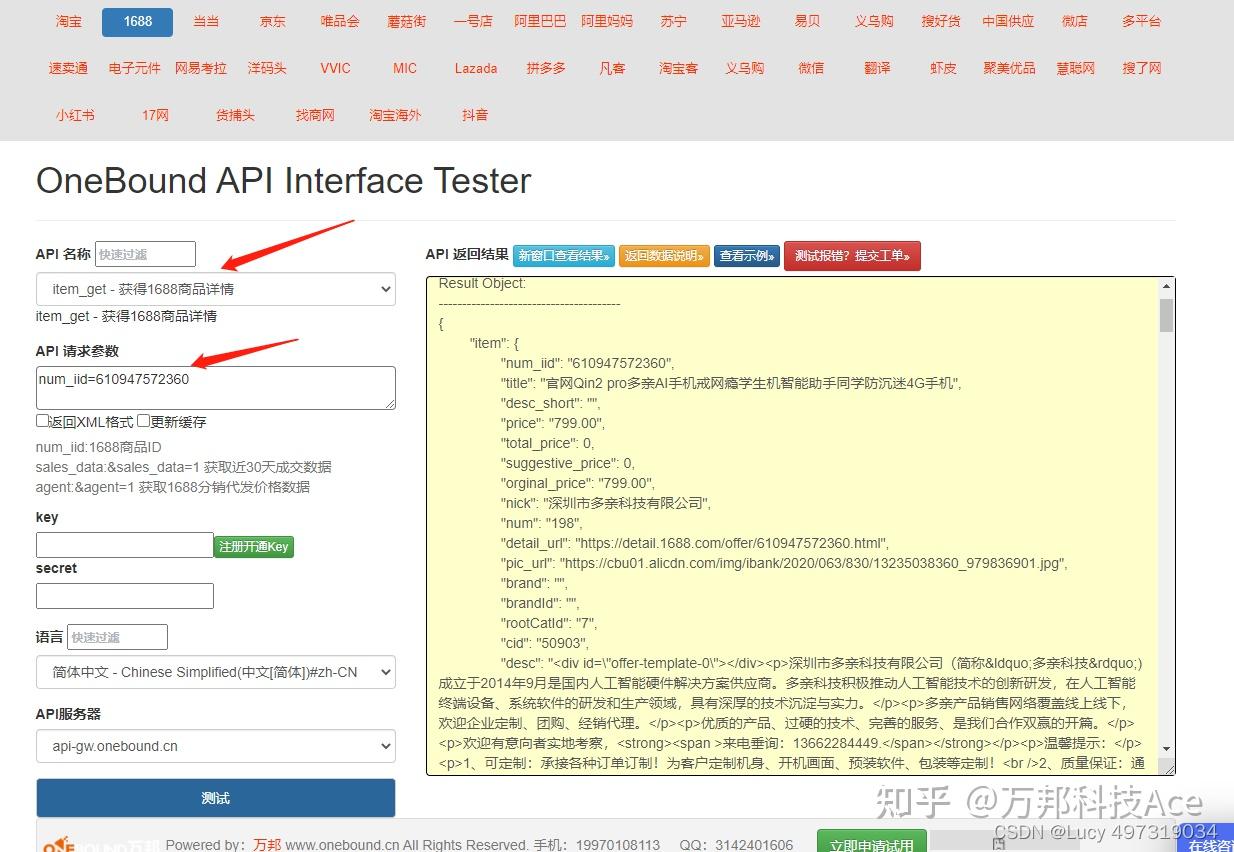Open the API服务器 dropdown
The width and height of the screenshot is (1234, 852).
215,746
